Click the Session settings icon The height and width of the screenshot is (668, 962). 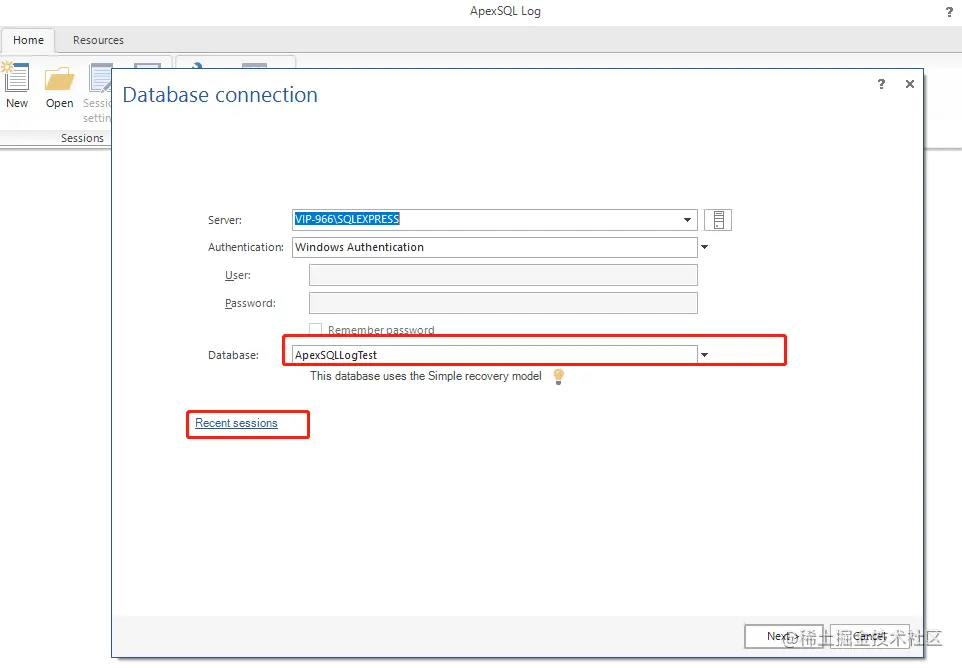pyautogui.click(x=101, y=79)
